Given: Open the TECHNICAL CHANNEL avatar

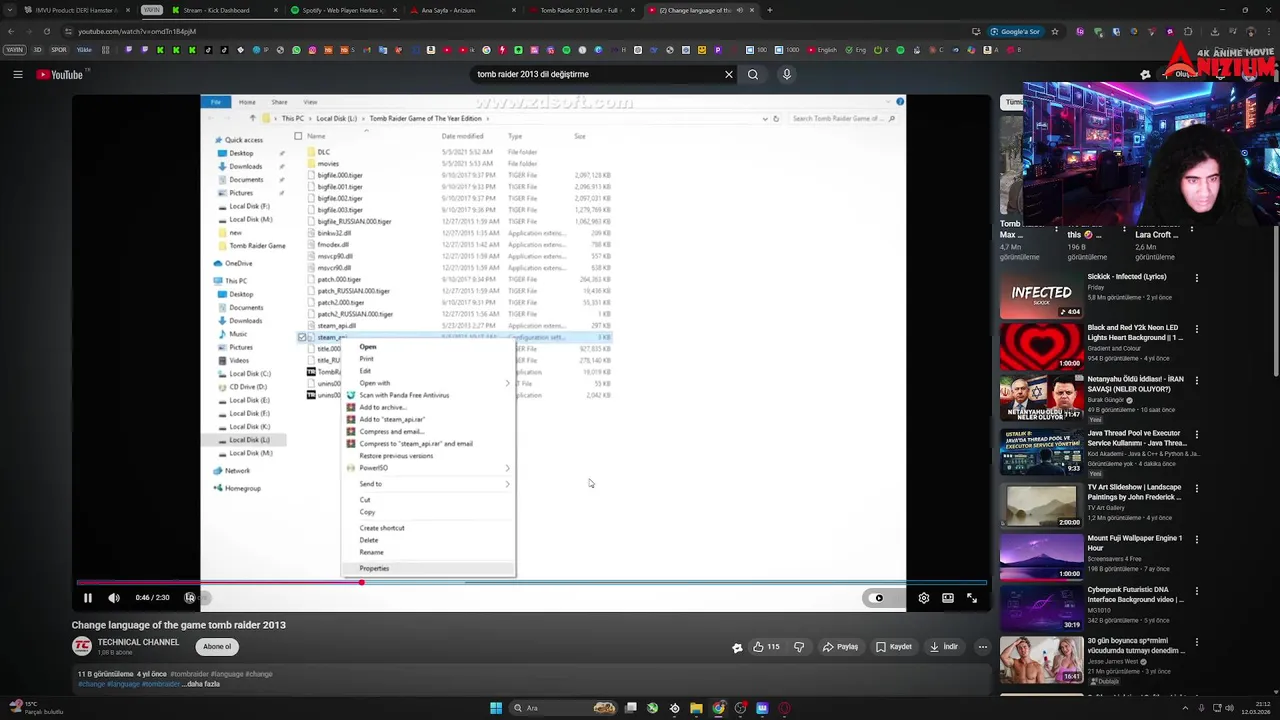Looking at the screenshot, I should coord(81,646).
